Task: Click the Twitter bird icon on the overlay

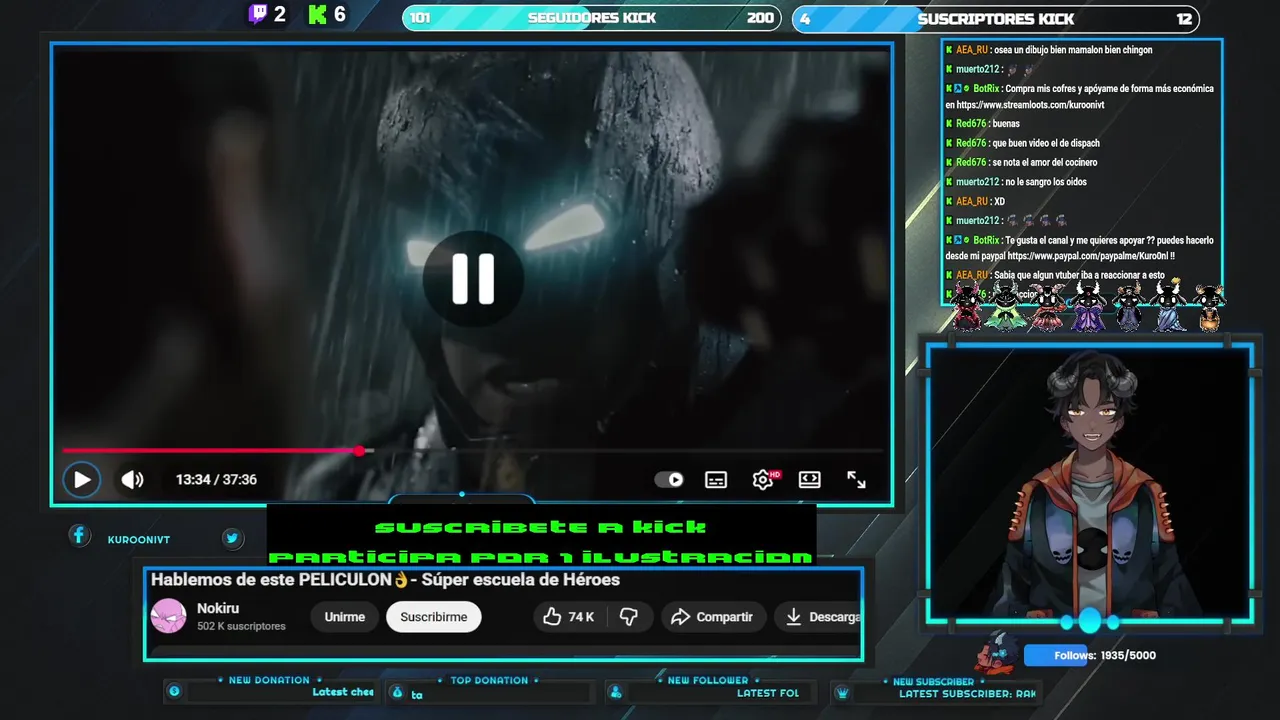Action: tap(232, 538)
